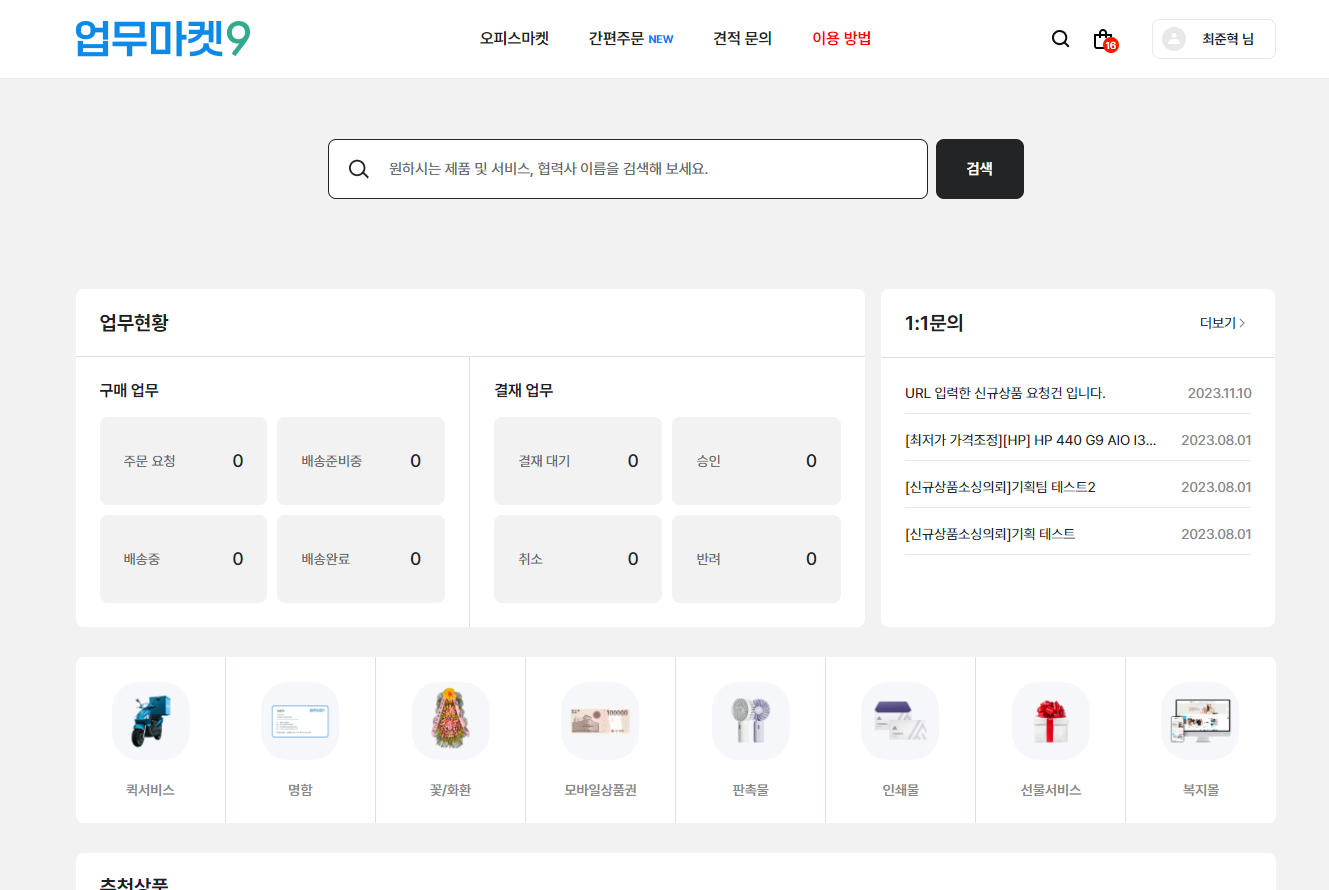Select the 명함 business card icon
1329x890 pixels.
[300, 721]
